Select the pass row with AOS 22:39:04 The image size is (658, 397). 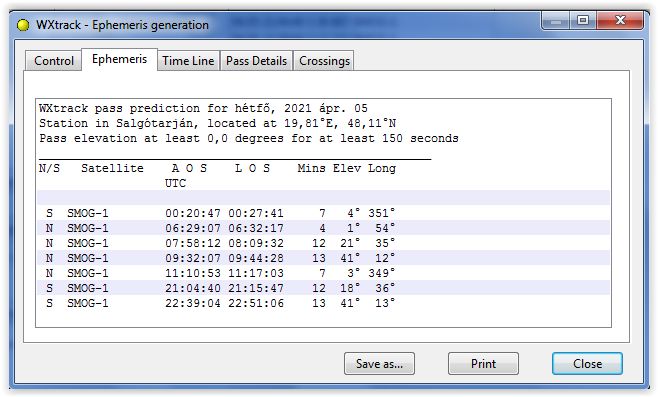(x=323, y=303)
